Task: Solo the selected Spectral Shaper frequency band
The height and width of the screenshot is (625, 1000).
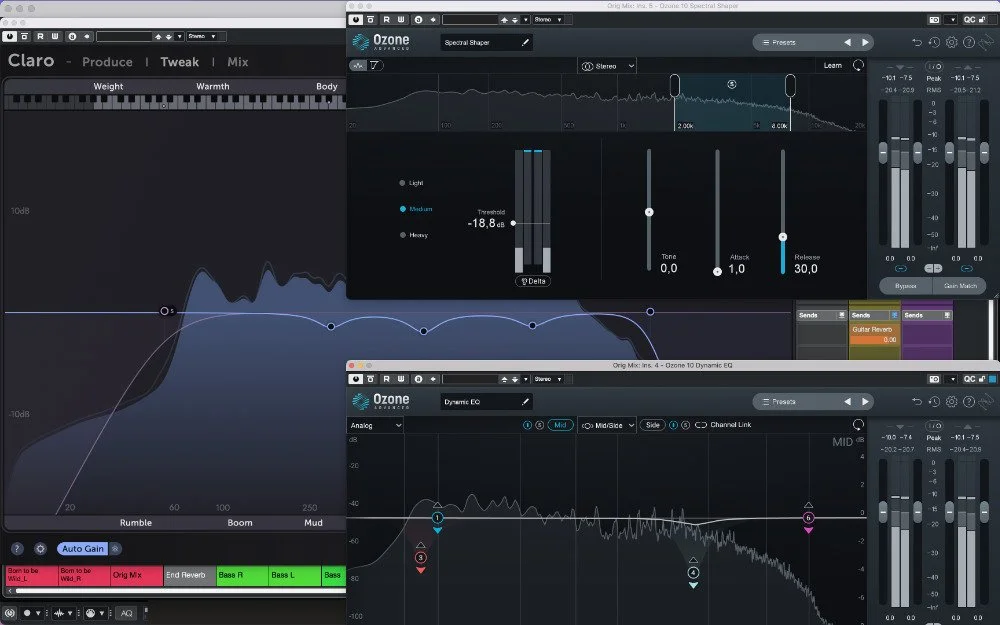Action: pos(732,84)
